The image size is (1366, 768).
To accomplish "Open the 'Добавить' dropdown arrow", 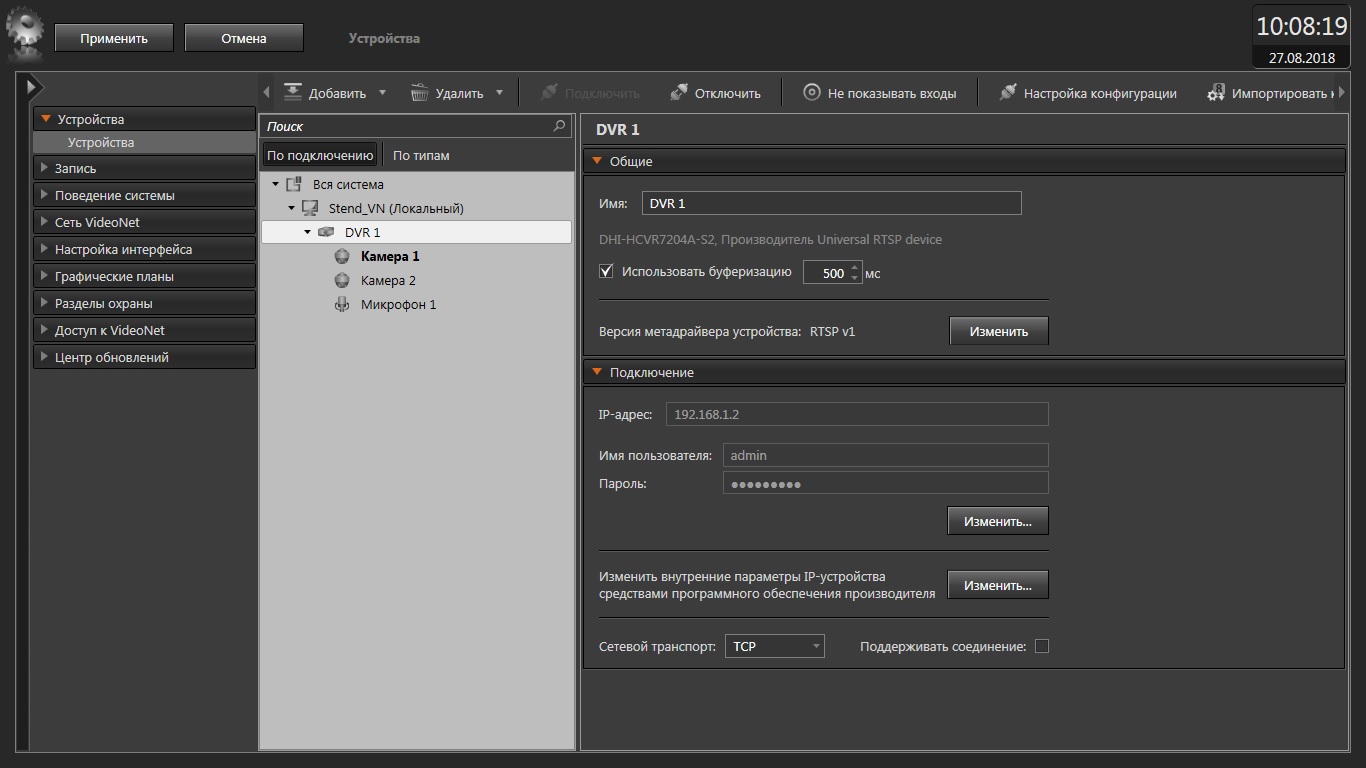I will click(382, 93).
